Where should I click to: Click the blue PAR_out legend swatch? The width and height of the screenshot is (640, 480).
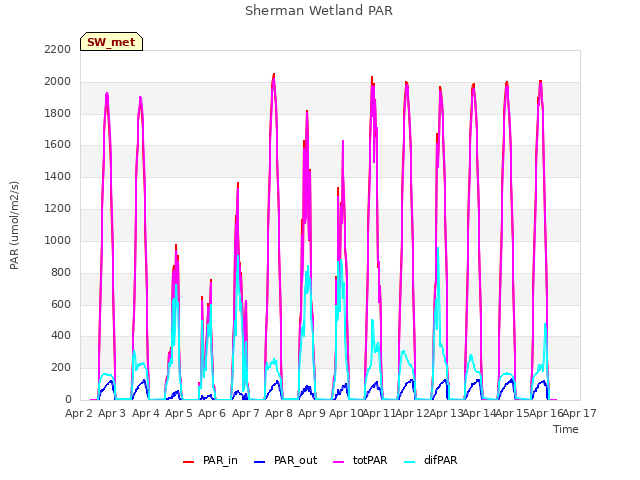point(259,462)
